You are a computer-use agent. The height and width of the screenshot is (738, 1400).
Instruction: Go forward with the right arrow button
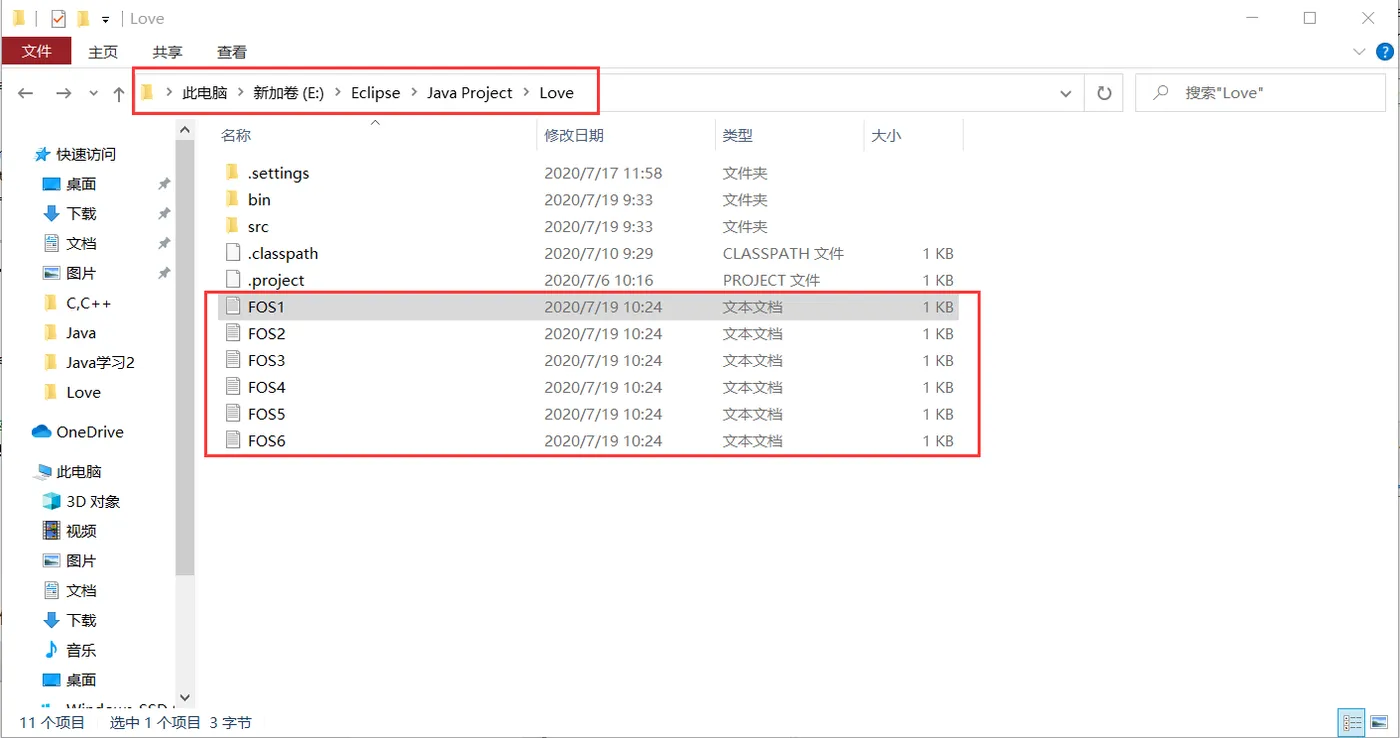coord(63,93)
